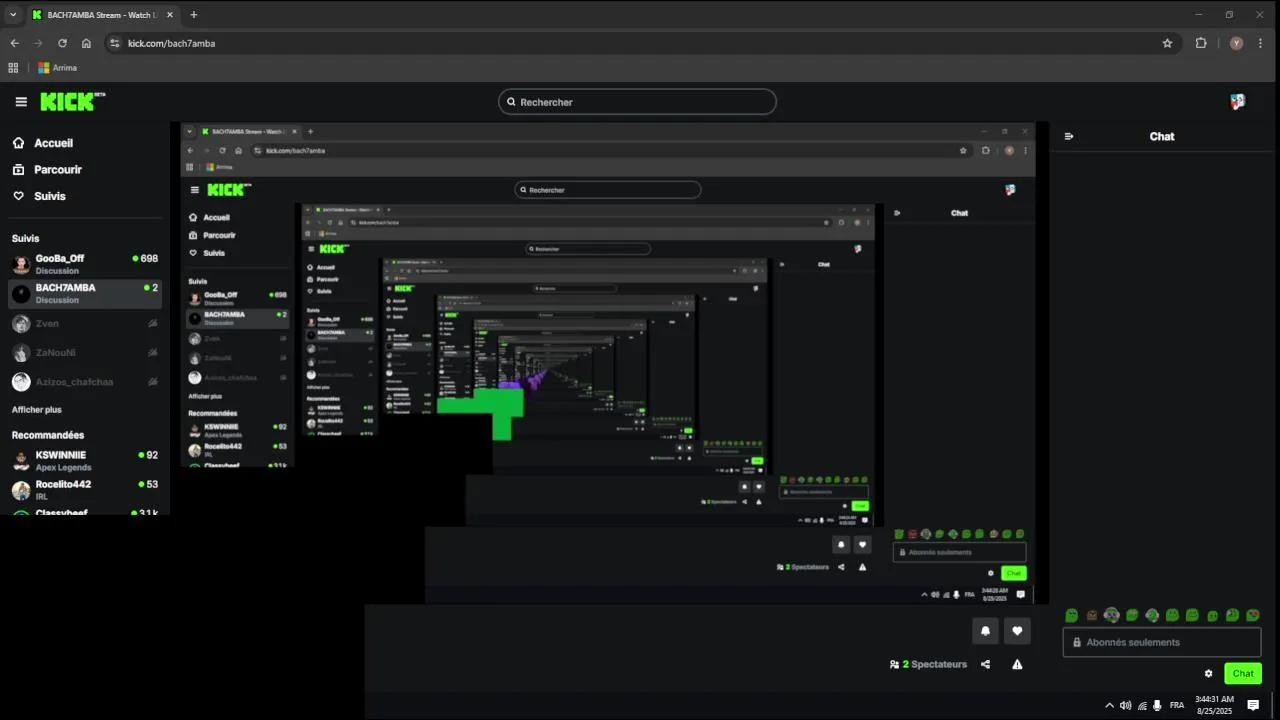Open the Chrome profile avatar

click(x=1236, y=43)
